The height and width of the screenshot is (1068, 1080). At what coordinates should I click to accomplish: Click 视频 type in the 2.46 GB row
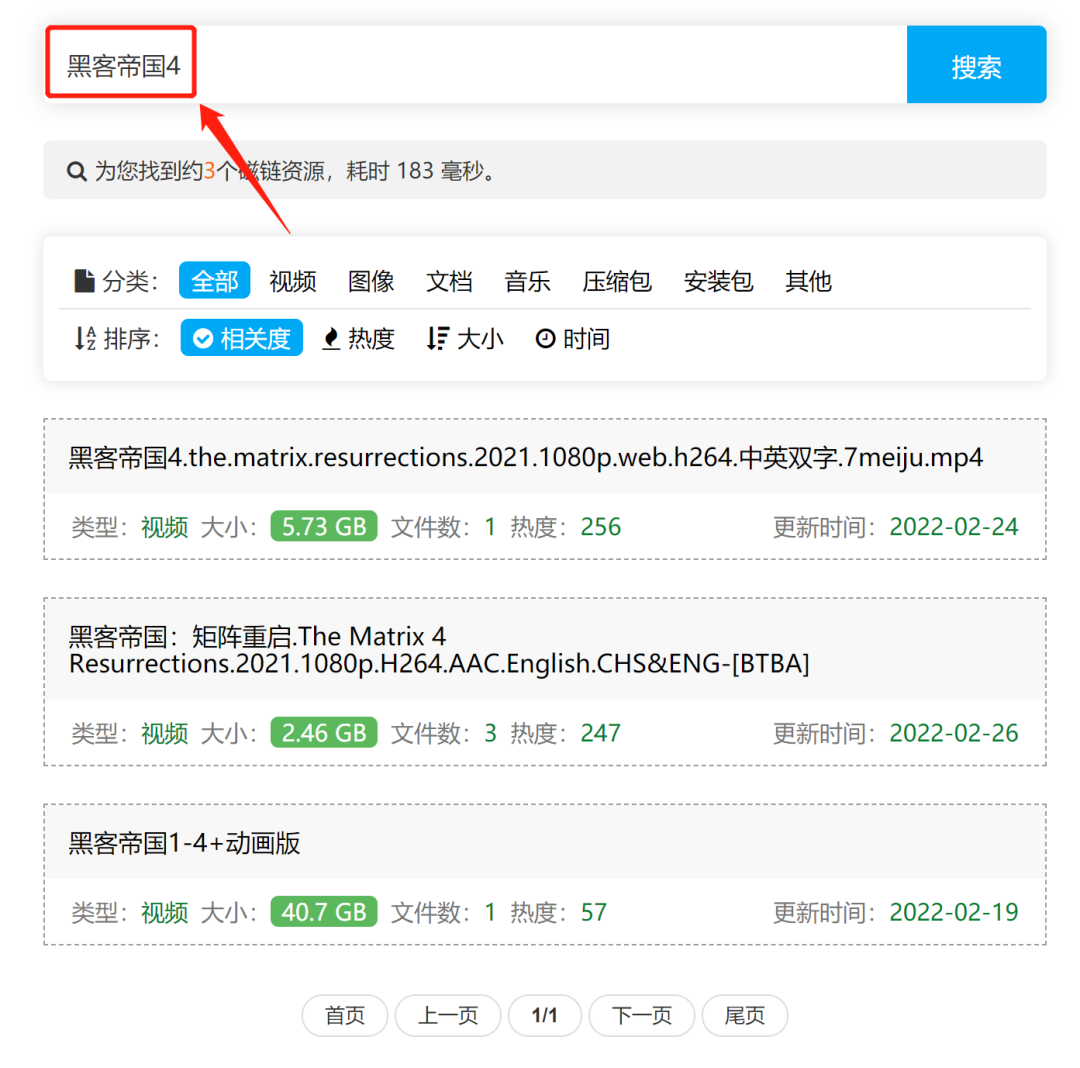(165, 733)
